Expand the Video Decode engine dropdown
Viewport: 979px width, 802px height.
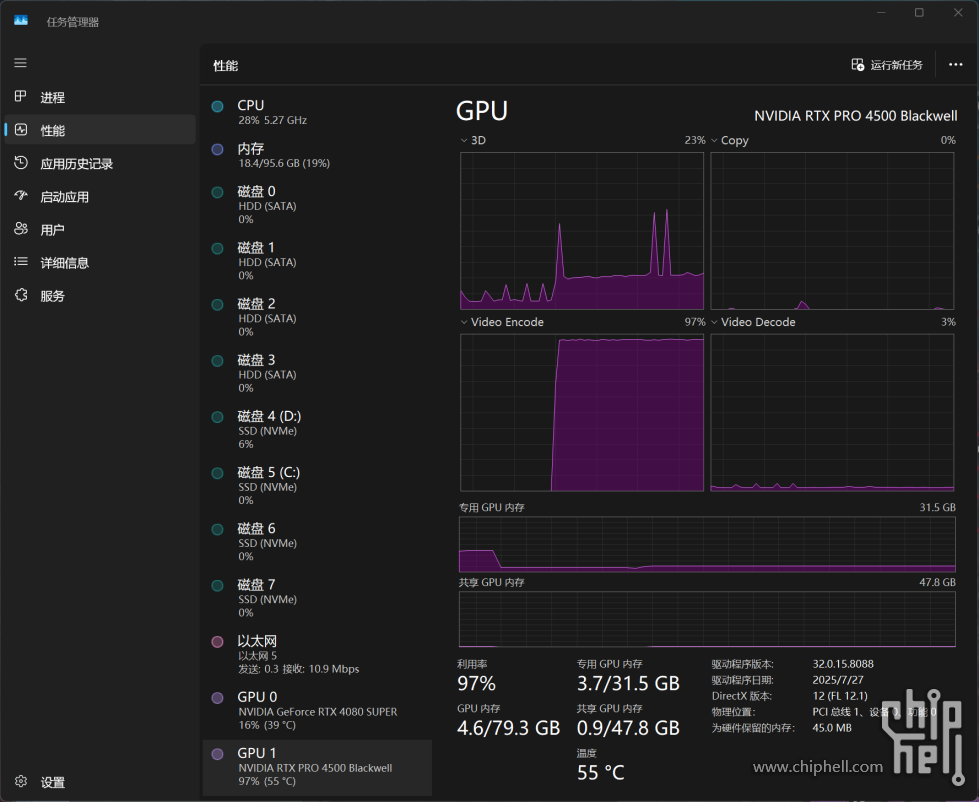[714, 322]
